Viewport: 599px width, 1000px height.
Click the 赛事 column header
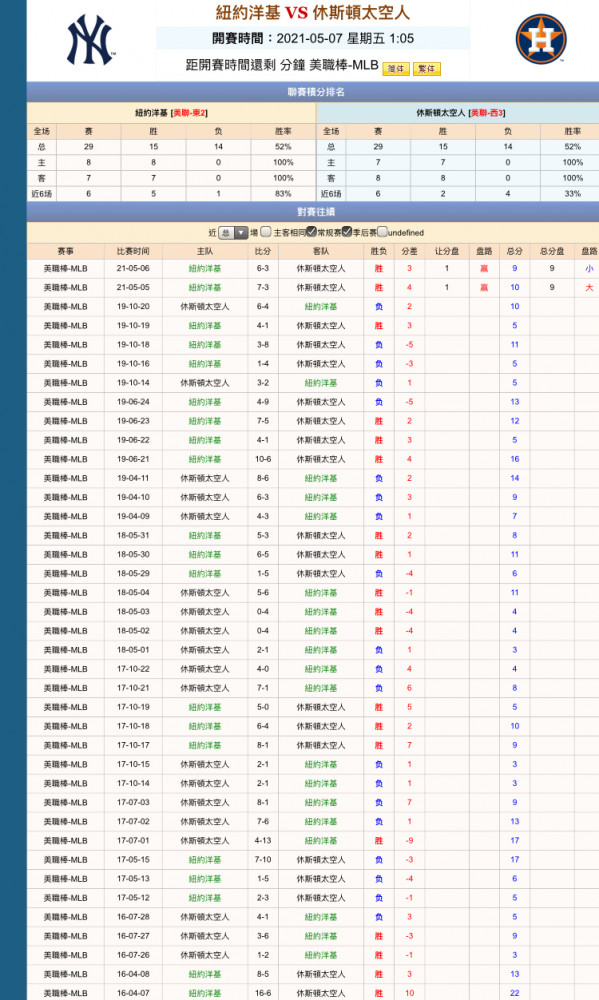pyautogui.click(x=65, y=251)
